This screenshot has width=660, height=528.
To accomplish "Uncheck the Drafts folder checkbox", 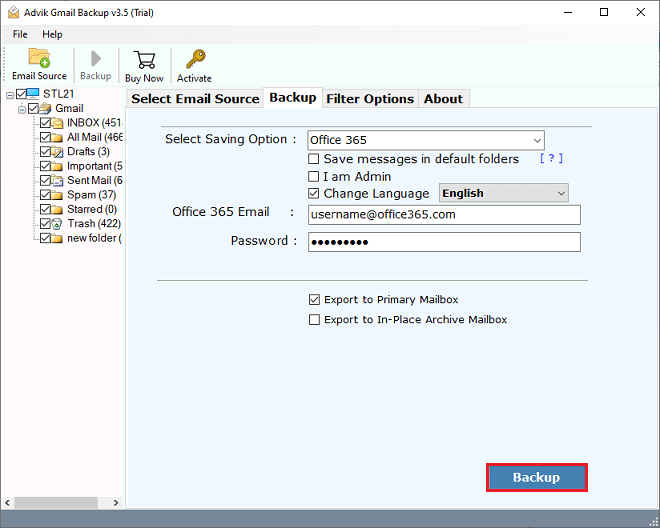I will pos(45,152).
